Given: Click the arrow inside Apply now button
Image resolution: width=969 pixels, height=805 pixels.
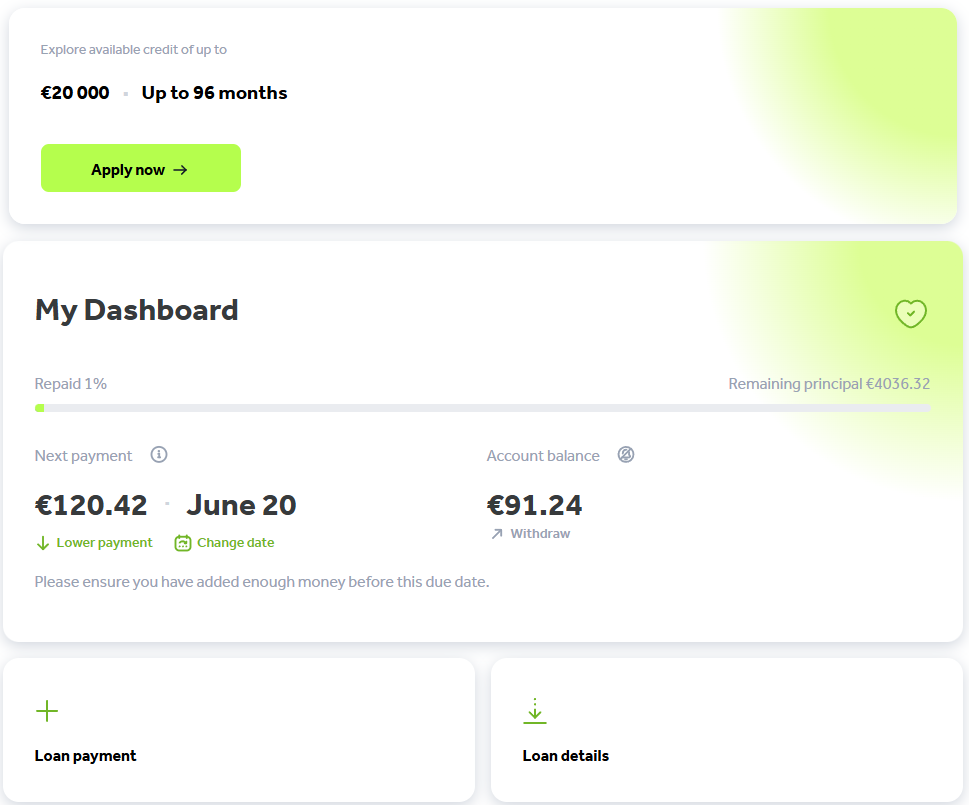Looking at the screenshot, I should [x=180, y=170].
